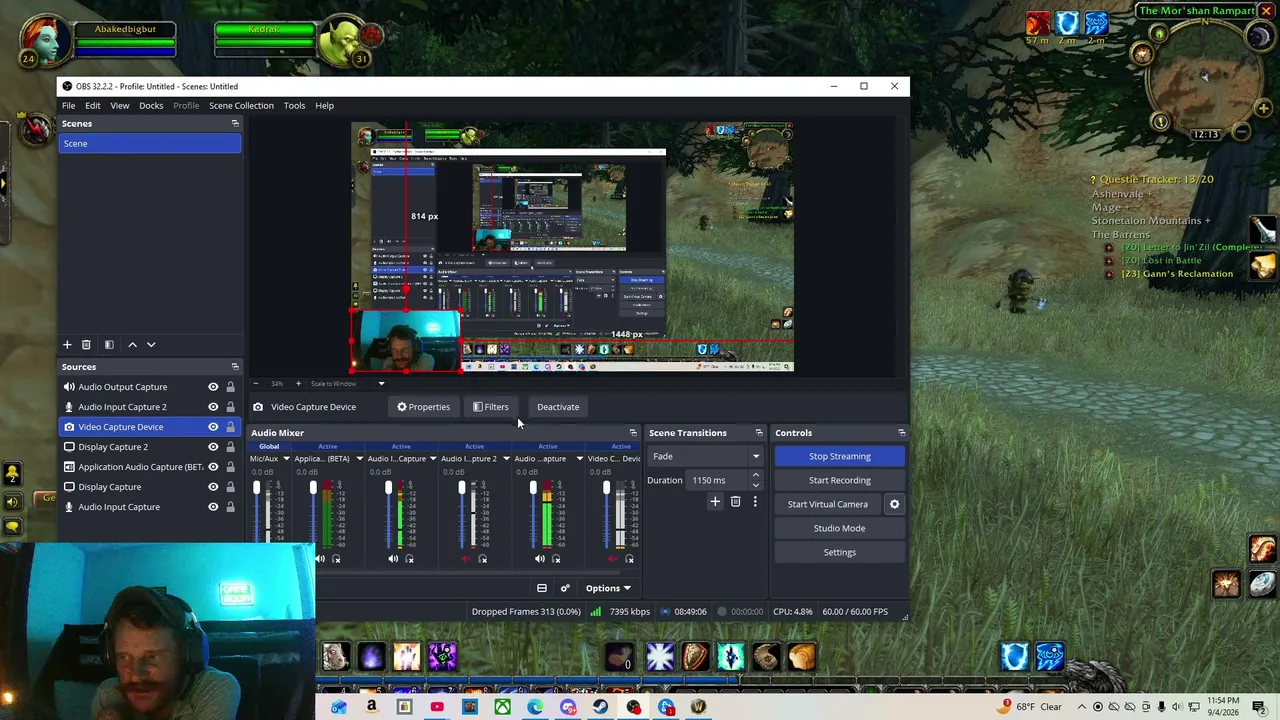Undock the Scenes panel
This screenshot has width=1280, height=720.
[x=235, y=124]
